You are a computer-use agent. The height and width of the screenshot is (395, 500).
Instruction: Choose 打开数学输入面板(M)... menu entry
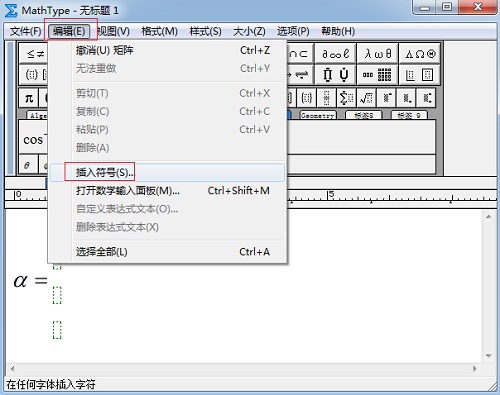(x=167, y=191)
